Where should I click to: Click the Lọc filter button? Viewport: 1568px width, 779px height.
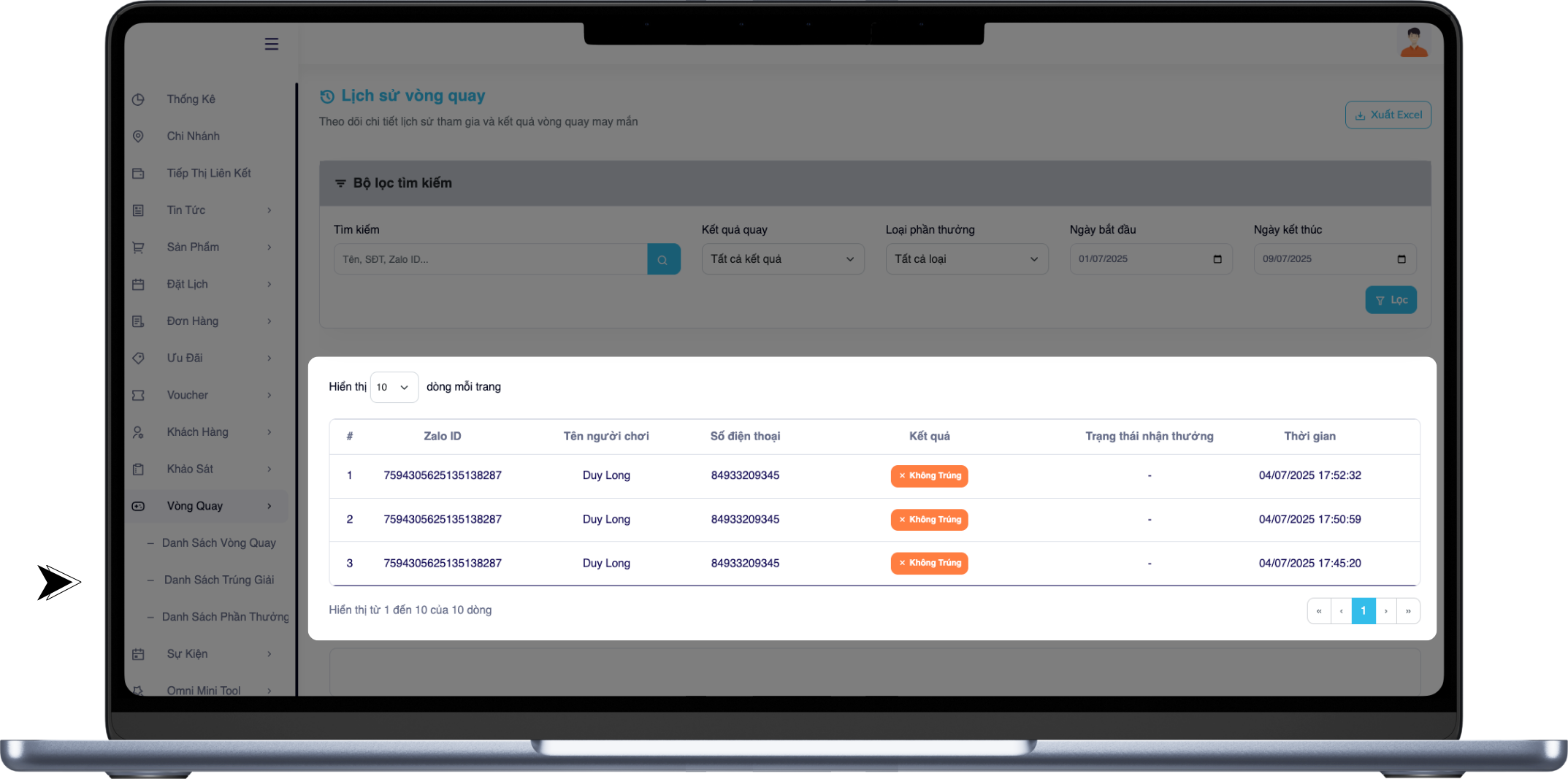pyautogui.click(x=1391, y=300)
